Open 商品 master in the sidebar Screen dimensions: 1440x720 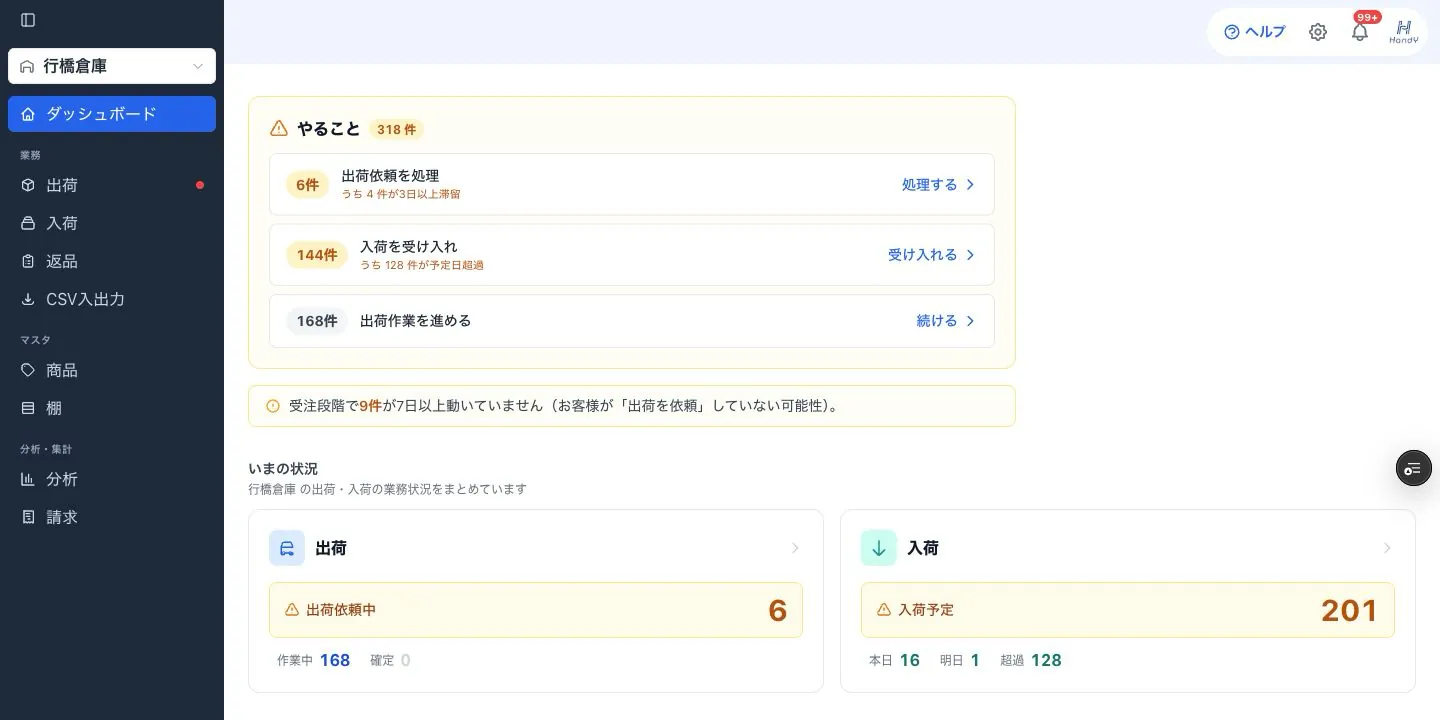tap(112, 370)
